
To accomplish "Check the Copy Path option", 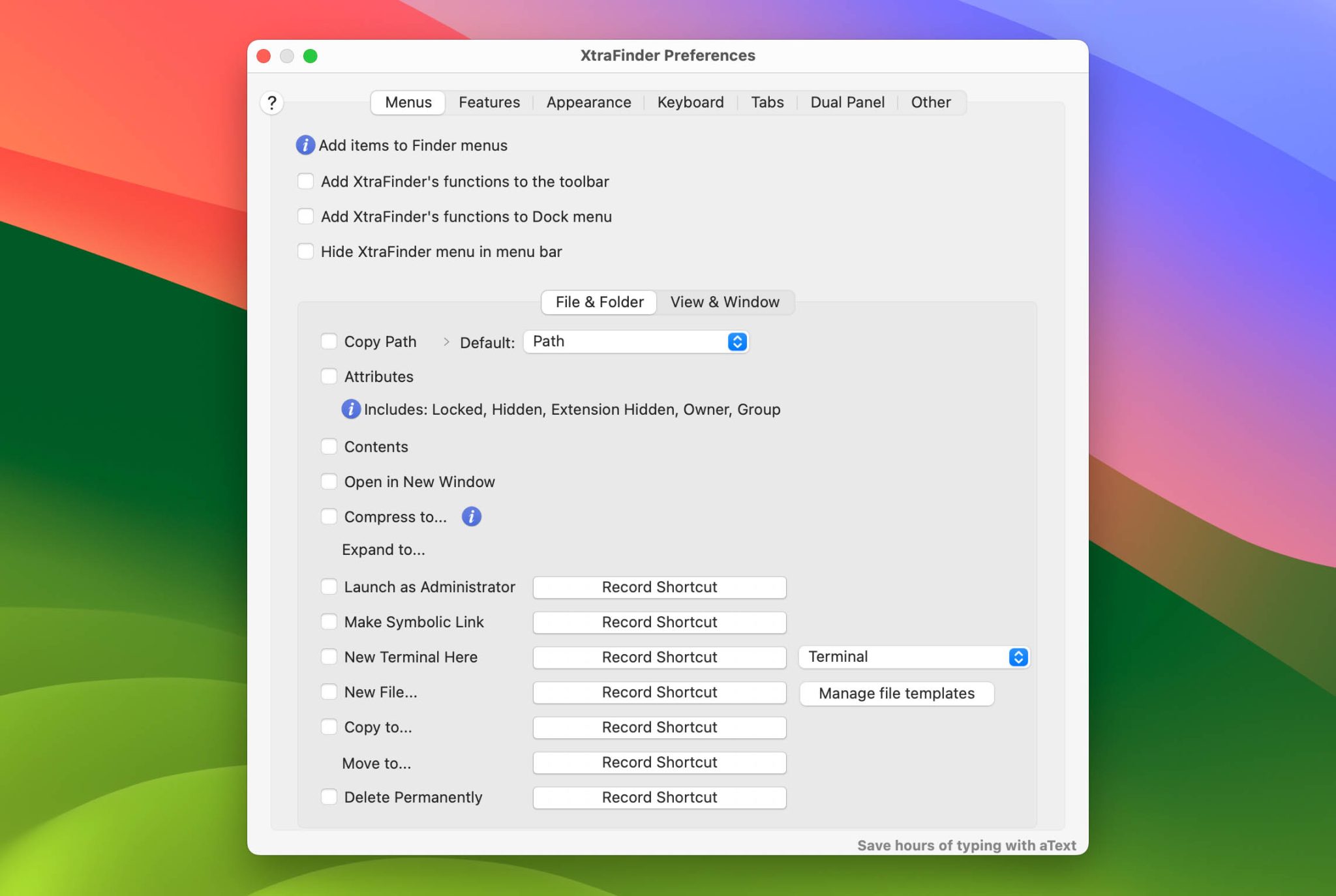I will tap(329, 341).
